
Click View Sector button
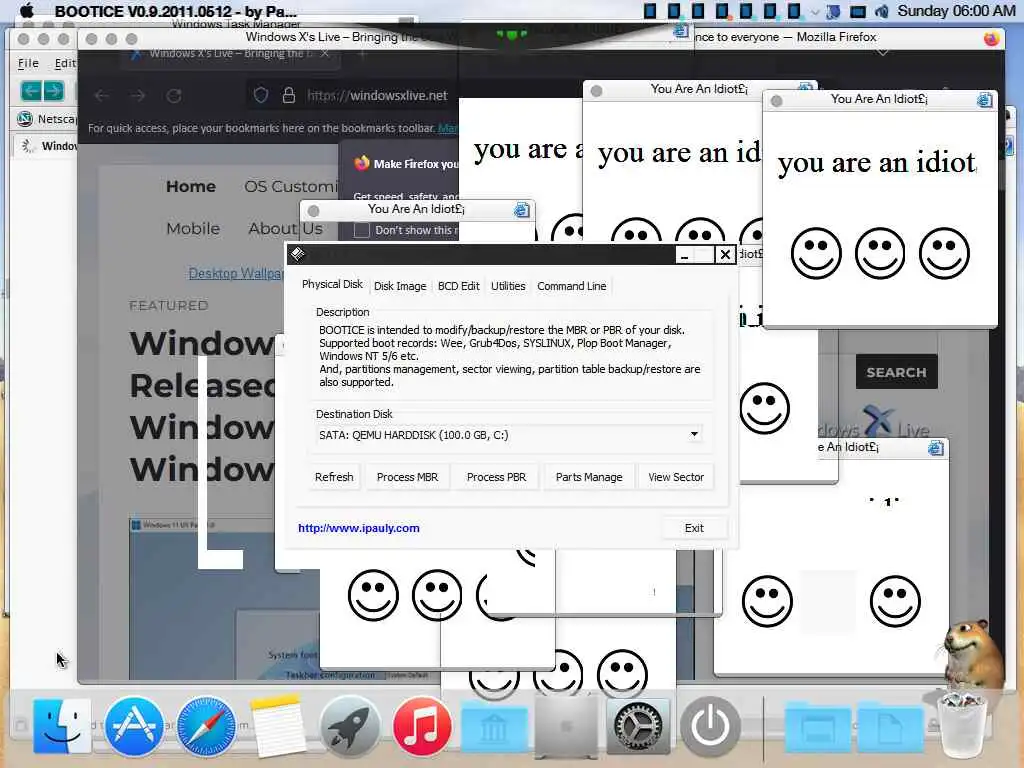coord(676,477)
